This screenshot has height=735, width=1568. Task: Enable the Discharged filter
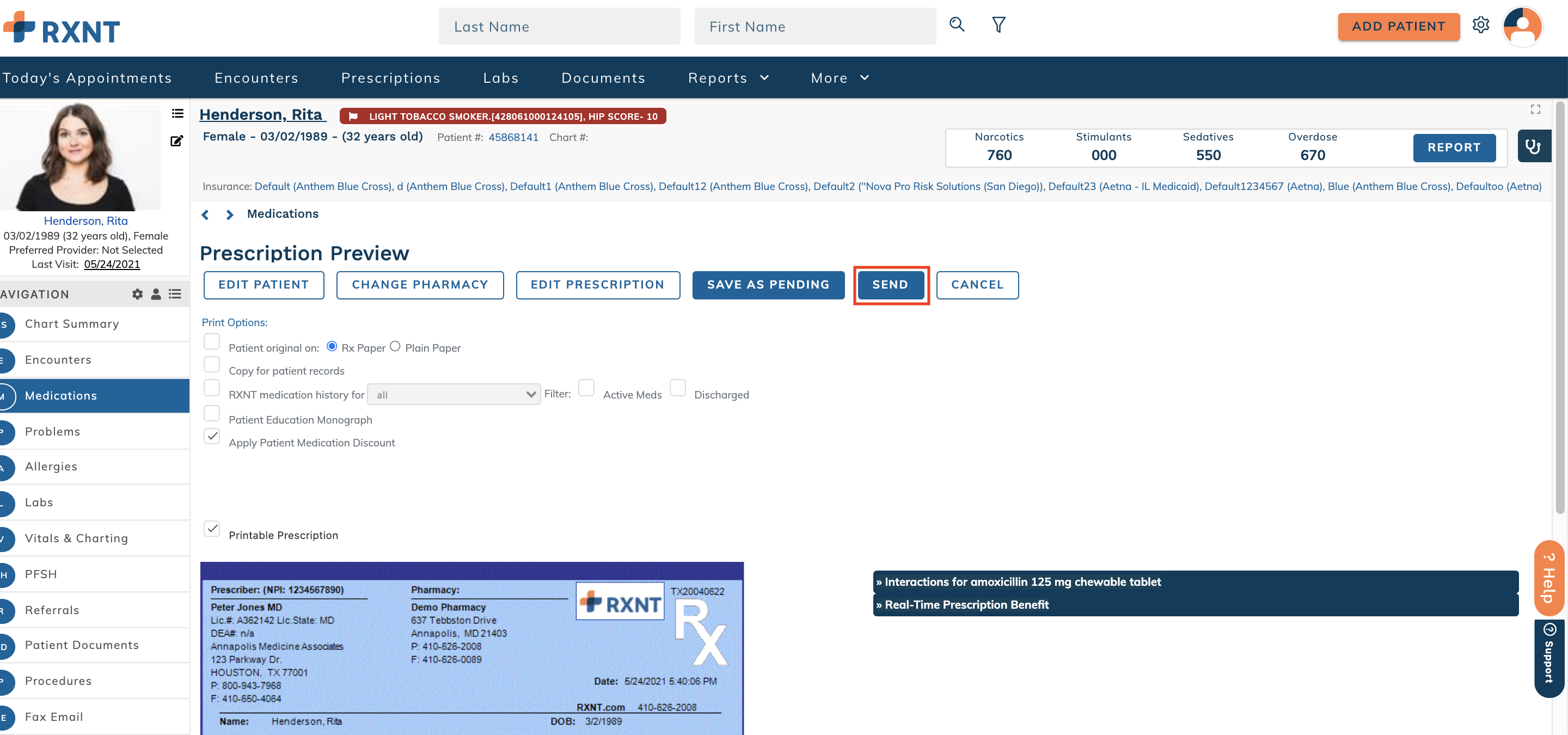[x=677, y=388]
